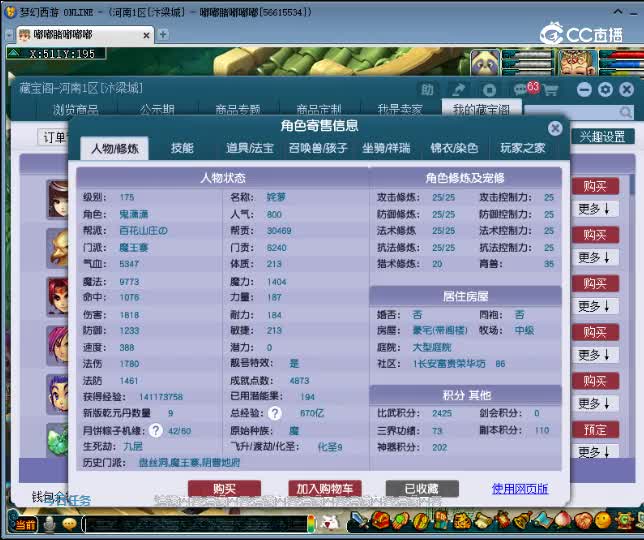Select the player character portrait at top right

pyautogui.click(x=577, y=62)
